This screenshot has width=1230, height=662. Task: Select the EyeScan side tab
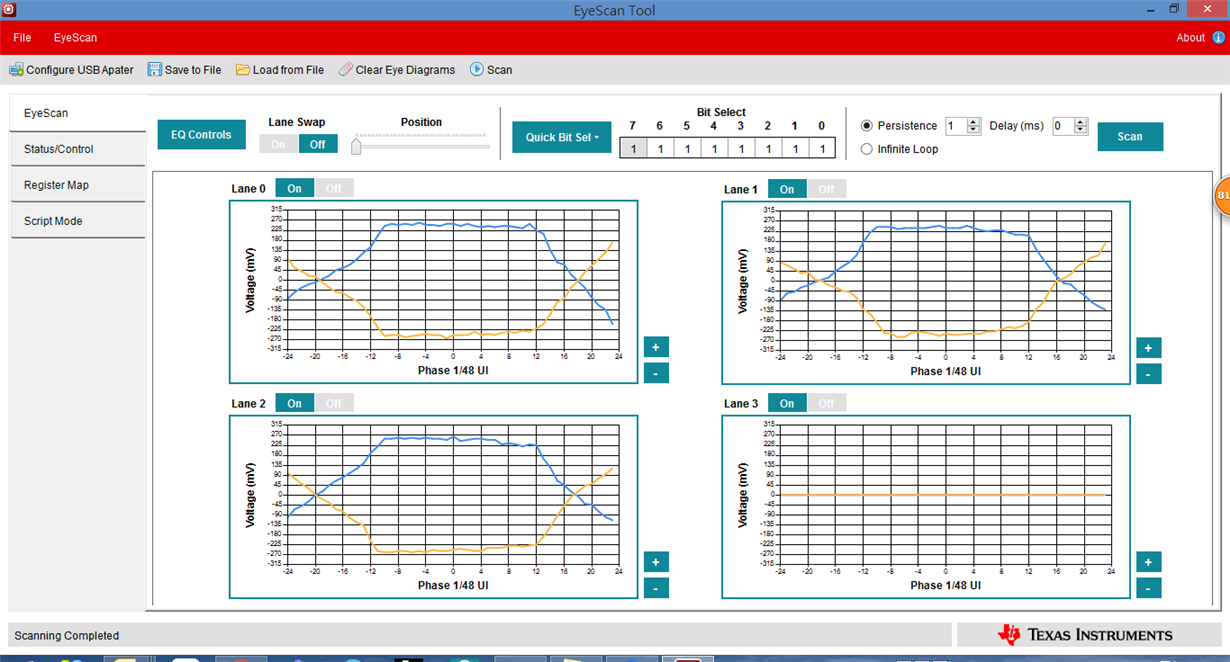click(x=77, y=113)
